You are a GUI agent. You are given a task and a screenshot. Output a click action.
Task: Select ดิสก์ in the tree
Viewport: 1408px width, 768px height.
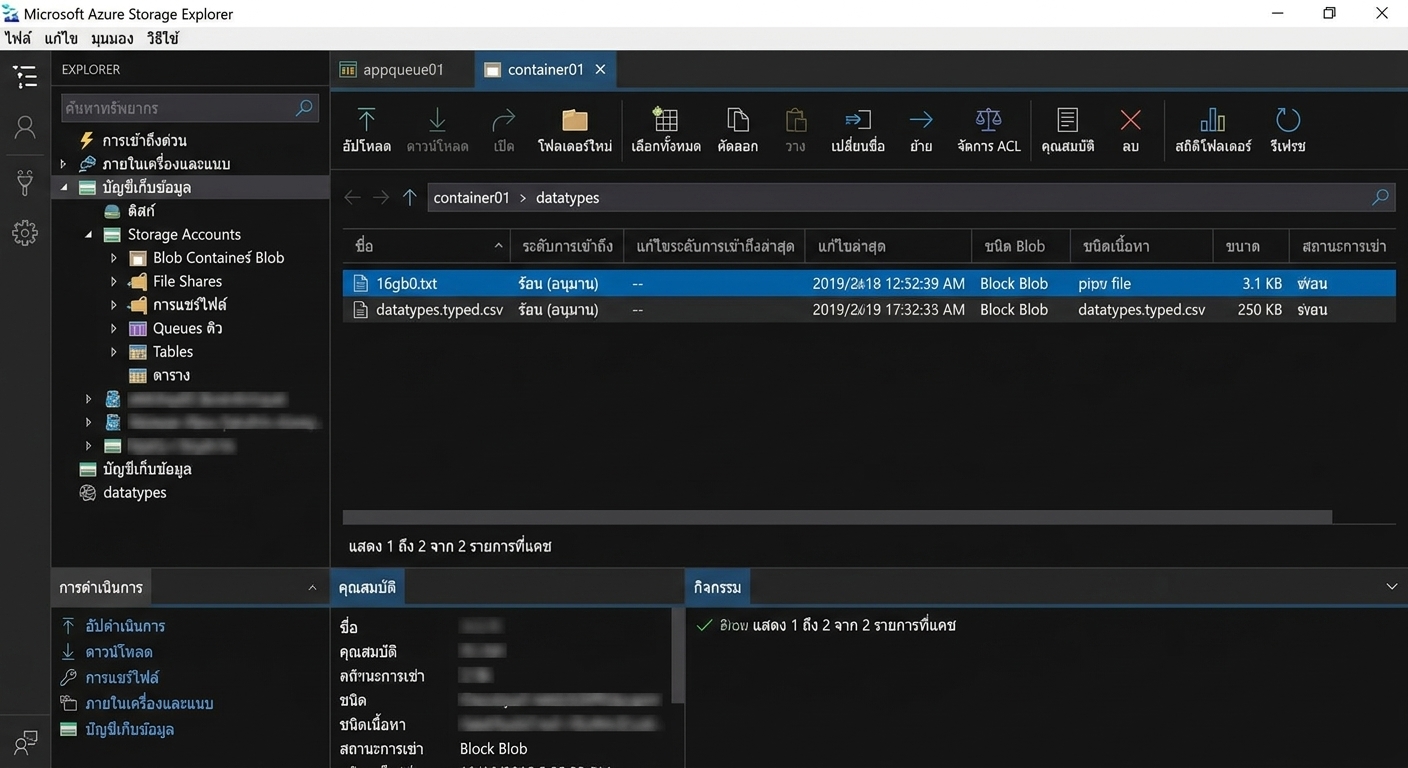coord(141,211)
